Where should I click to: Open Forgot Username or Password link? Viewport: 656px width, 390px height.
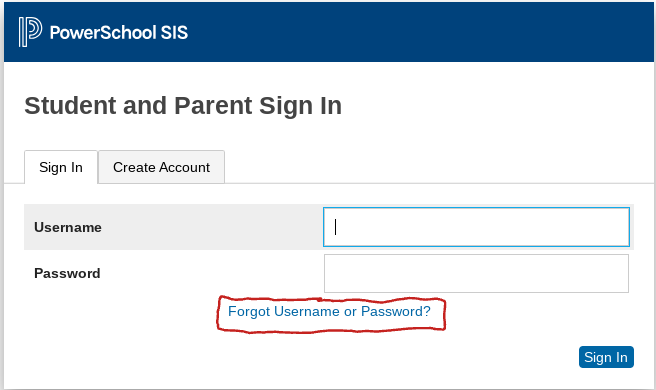click(329, 311)
